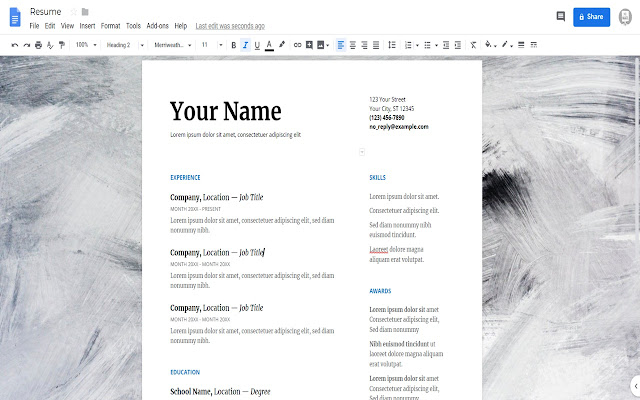Open the Help menu

point(181,26)
